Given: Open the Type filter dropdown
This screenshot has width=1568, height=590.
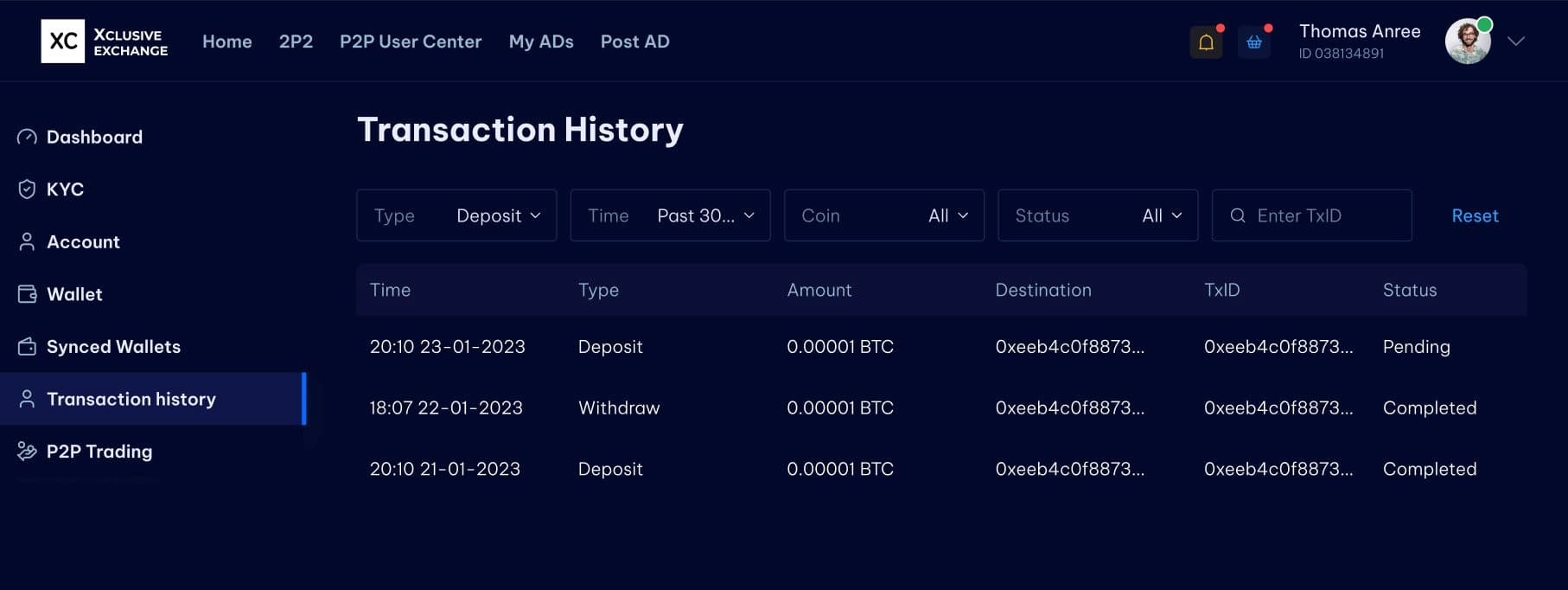Looking at the screenshot, I should [456, 215].
